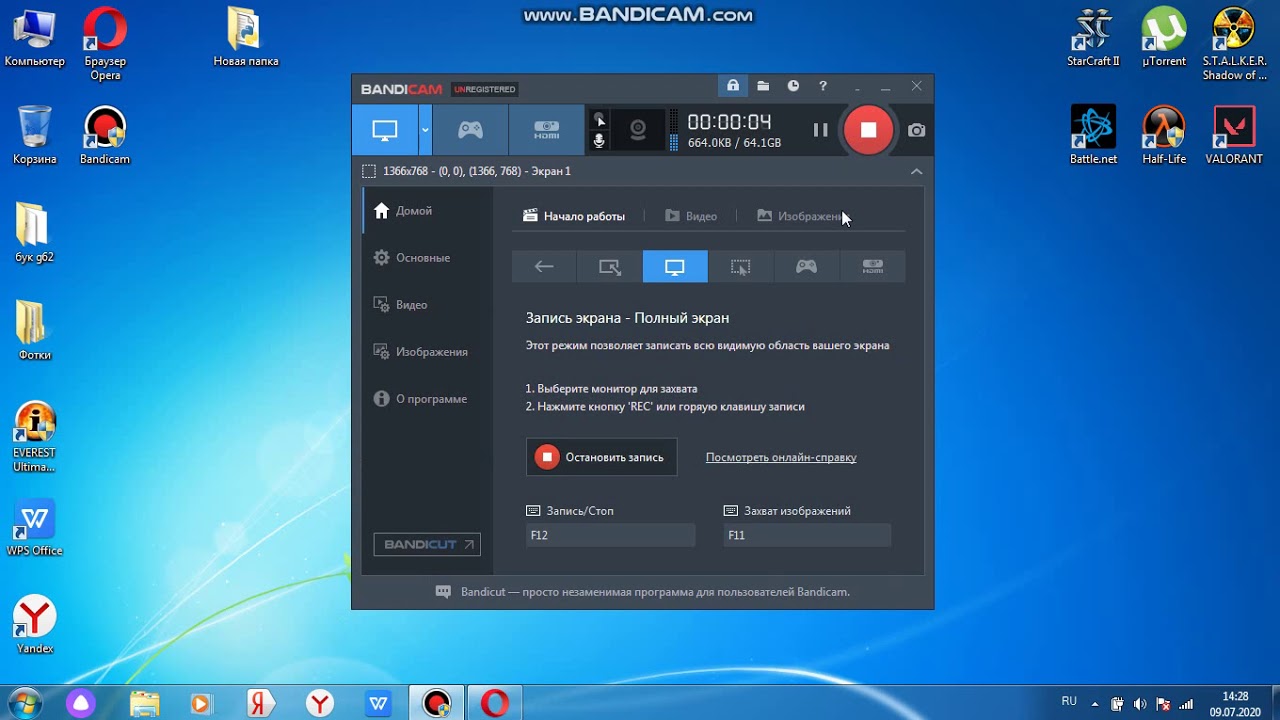Open Основные settings in sidebar
1280x720 pixels.
[x=427, y=258]
